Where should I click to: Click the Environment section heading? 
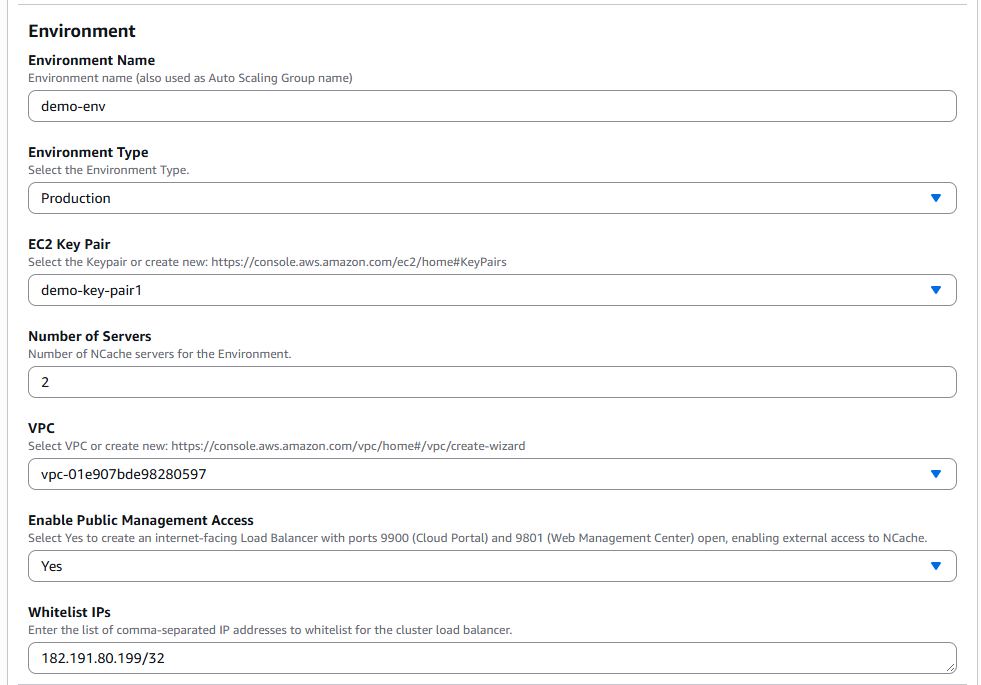pyautogui.click(x=82, y=31)
